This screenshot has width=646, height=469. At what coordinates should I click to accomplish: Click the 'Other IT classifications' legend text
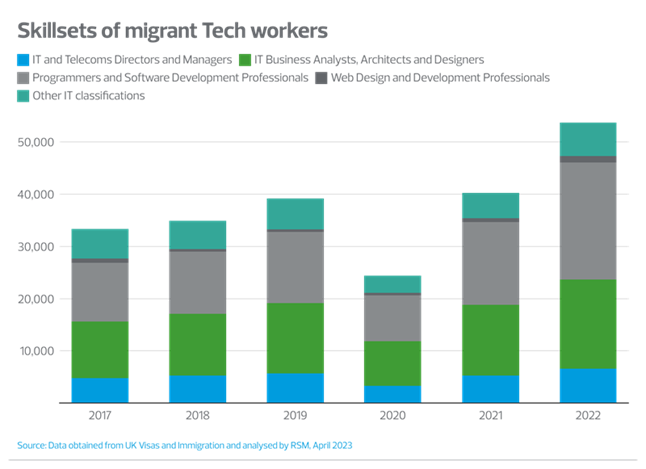tap(88, 96)
